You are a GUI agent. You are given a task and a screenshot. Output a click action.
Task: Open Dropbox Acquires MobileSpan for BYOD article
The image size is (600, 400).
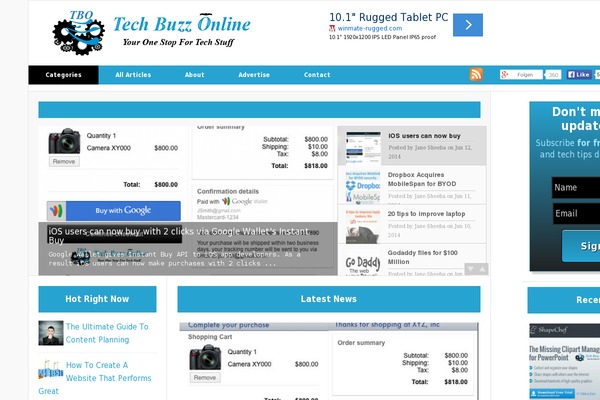pos(422,179)
